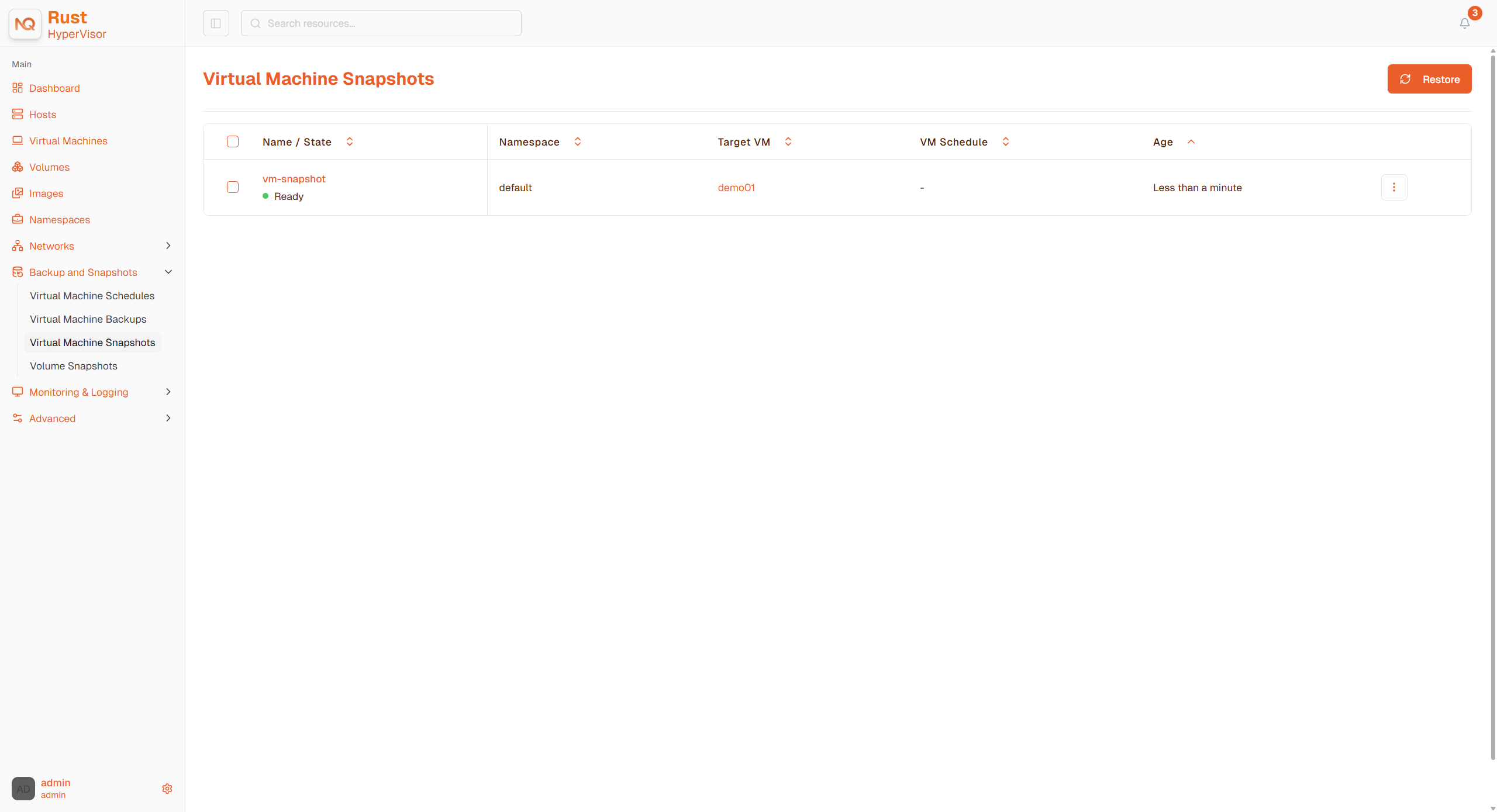Expand the Monitoring & Logging chevron

click(168, 392)
